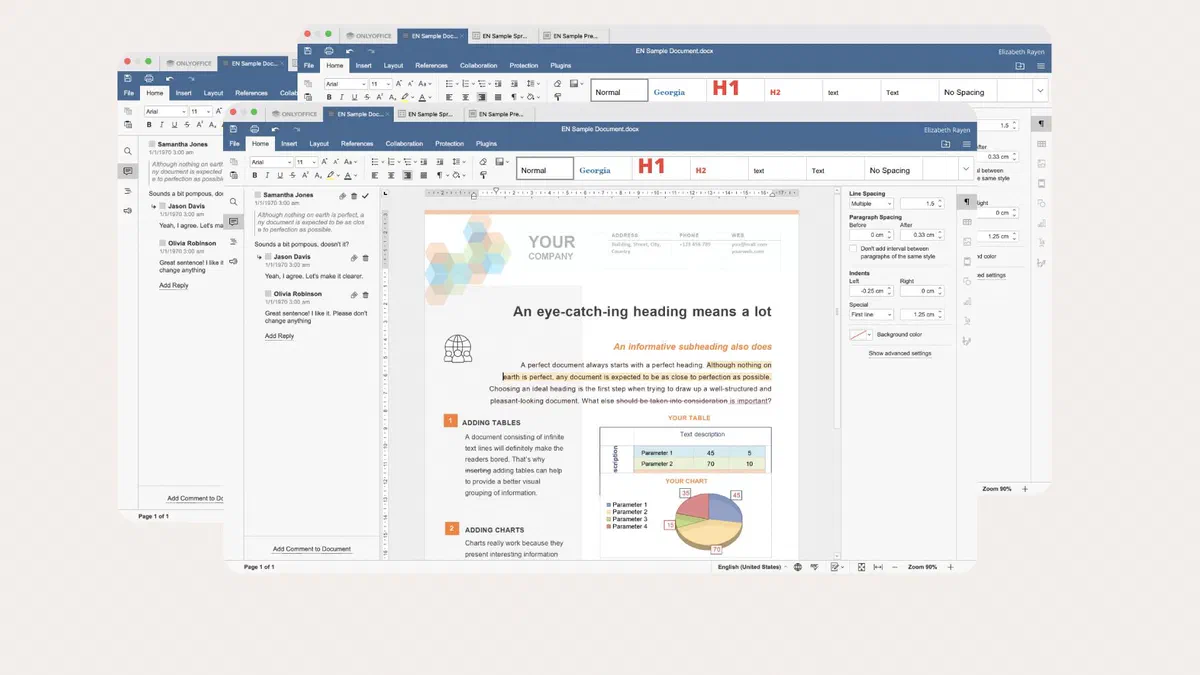Zoom out with minus in status bar

[895, 567]
